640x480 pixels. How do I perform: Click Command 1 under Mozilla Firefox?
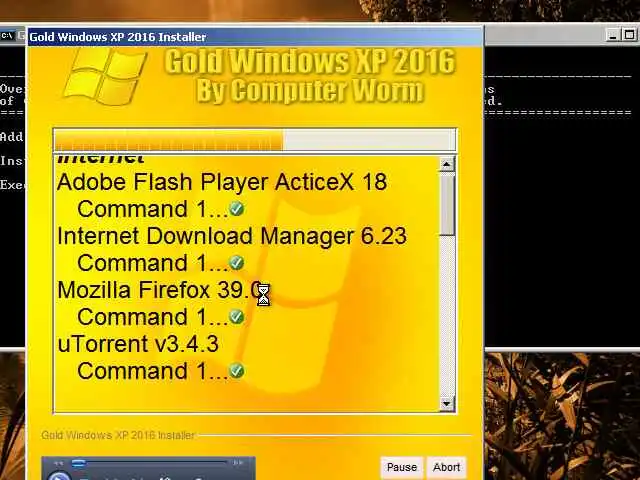point(152,317)
